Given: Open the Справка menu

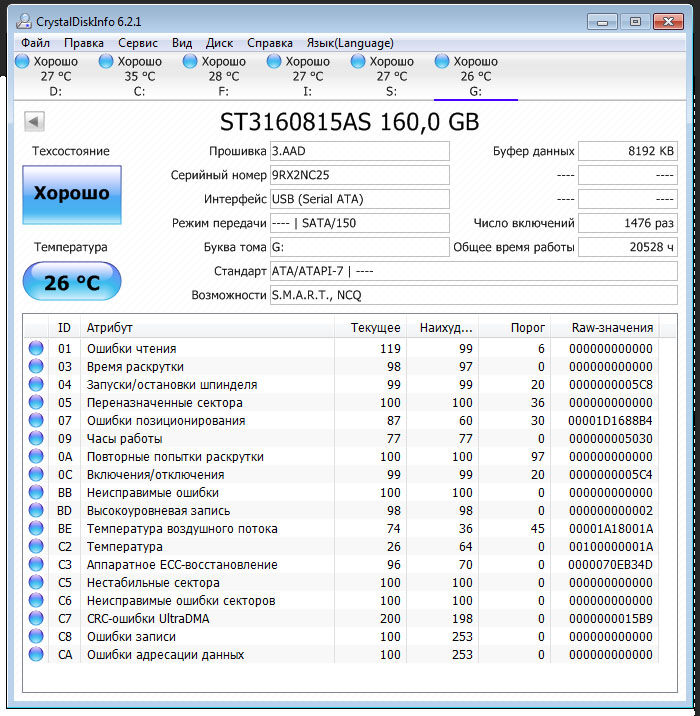Looking at the screenshot, I should [x=269, y=43].
